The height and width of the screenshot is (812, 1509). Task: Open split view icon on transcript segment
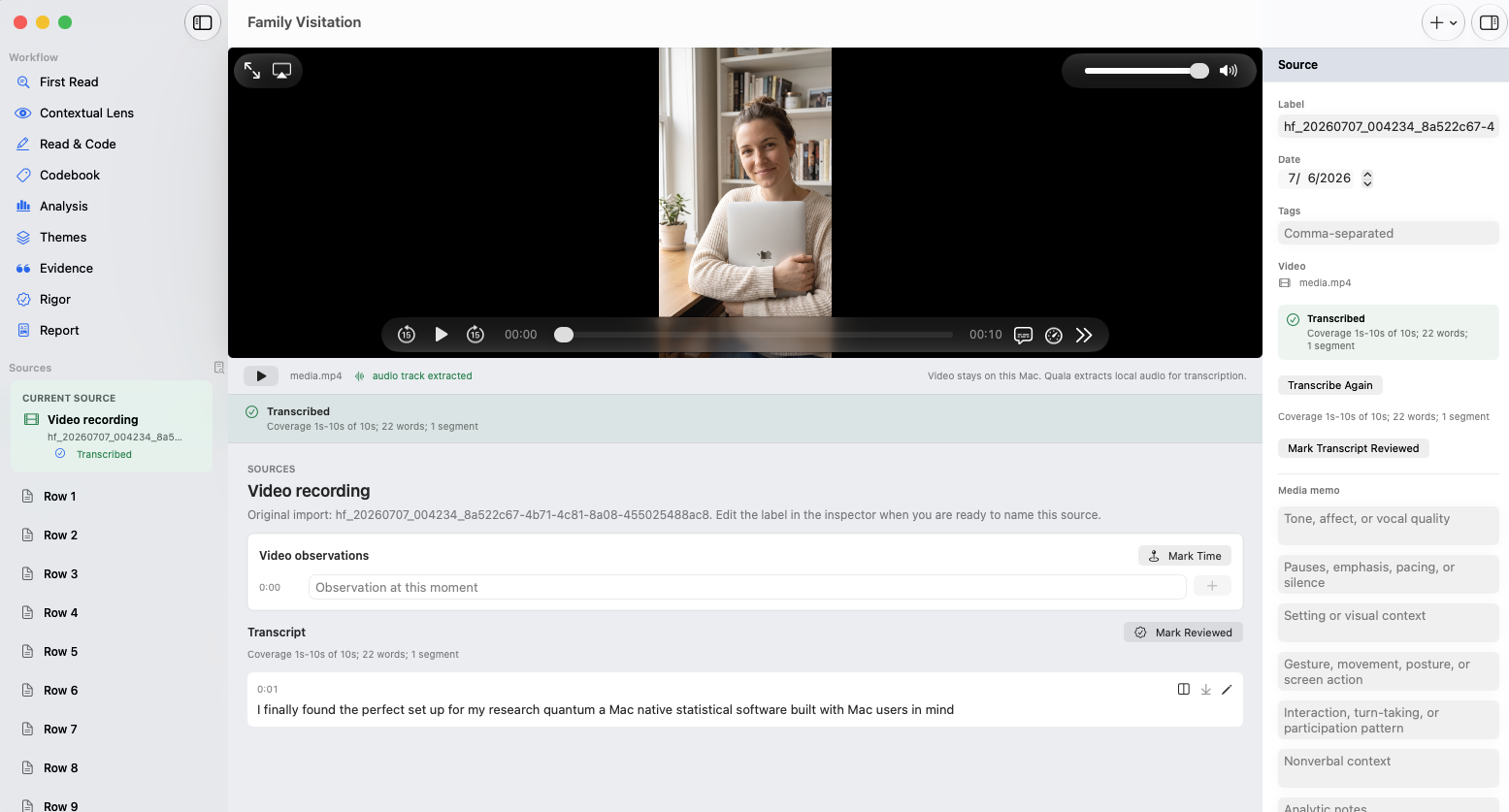pos(1184,690)
